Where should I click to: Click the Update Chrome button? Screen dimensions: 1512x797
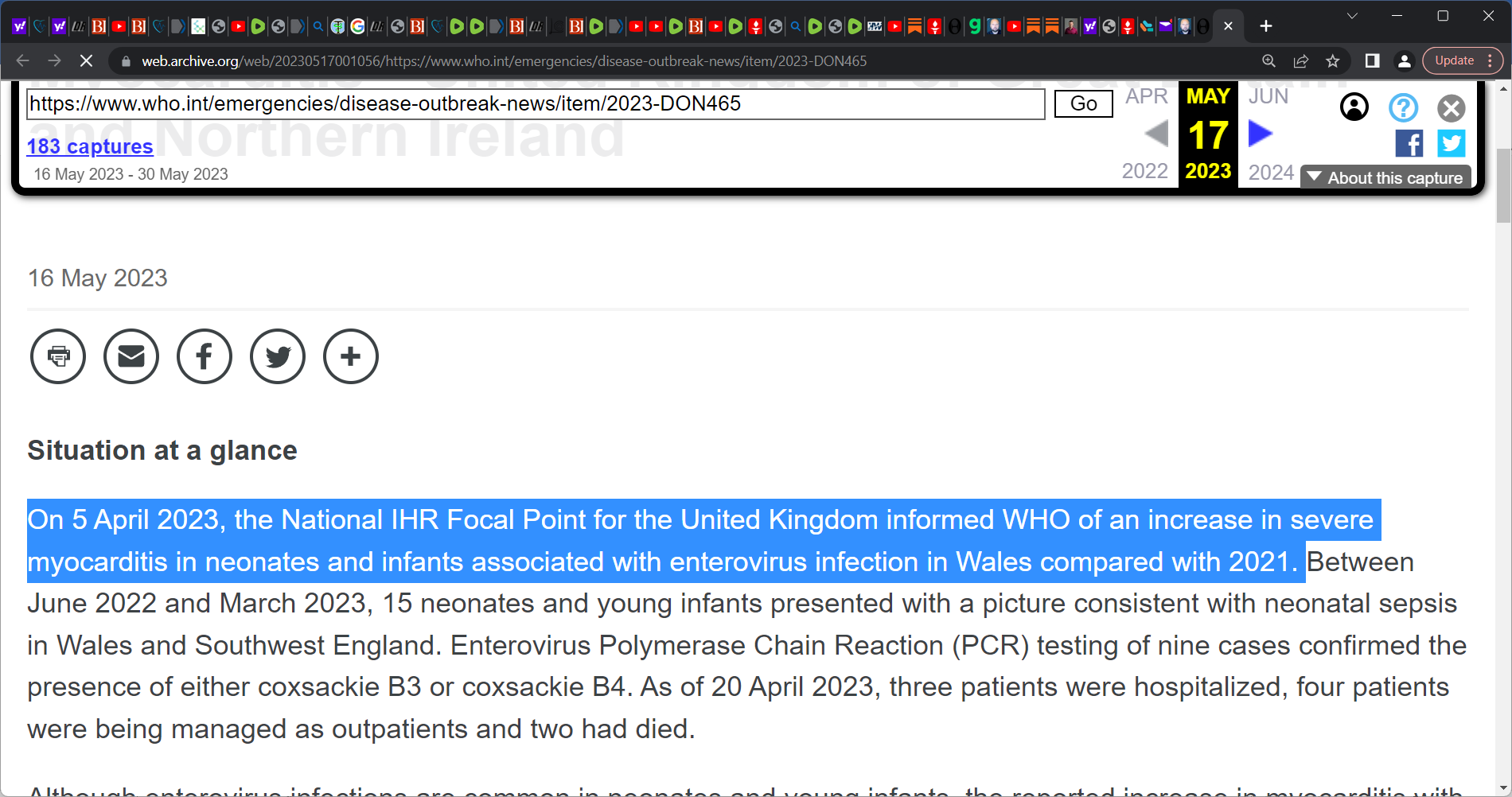[1454, 60]
